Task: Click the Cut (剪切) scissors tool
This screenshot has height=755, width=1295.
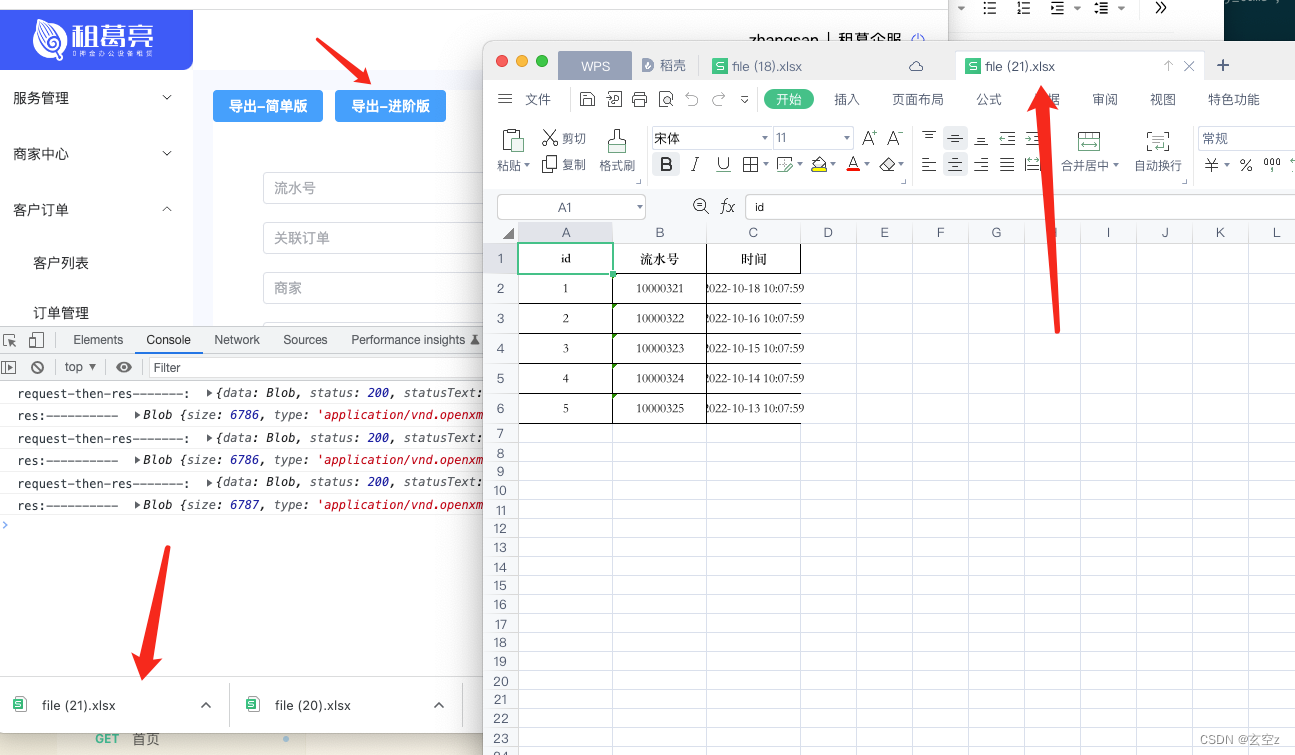Action: tap(564, 138)
